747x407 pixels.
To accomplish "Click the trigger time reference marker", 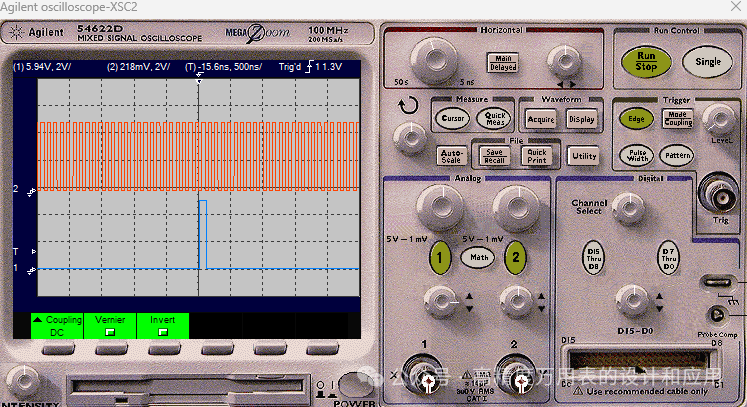I will point(199,78).
